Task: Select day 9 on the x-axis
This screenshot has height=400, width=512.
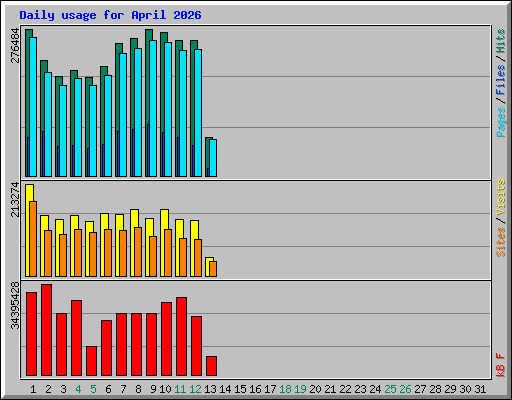Action: coord(153,389)
